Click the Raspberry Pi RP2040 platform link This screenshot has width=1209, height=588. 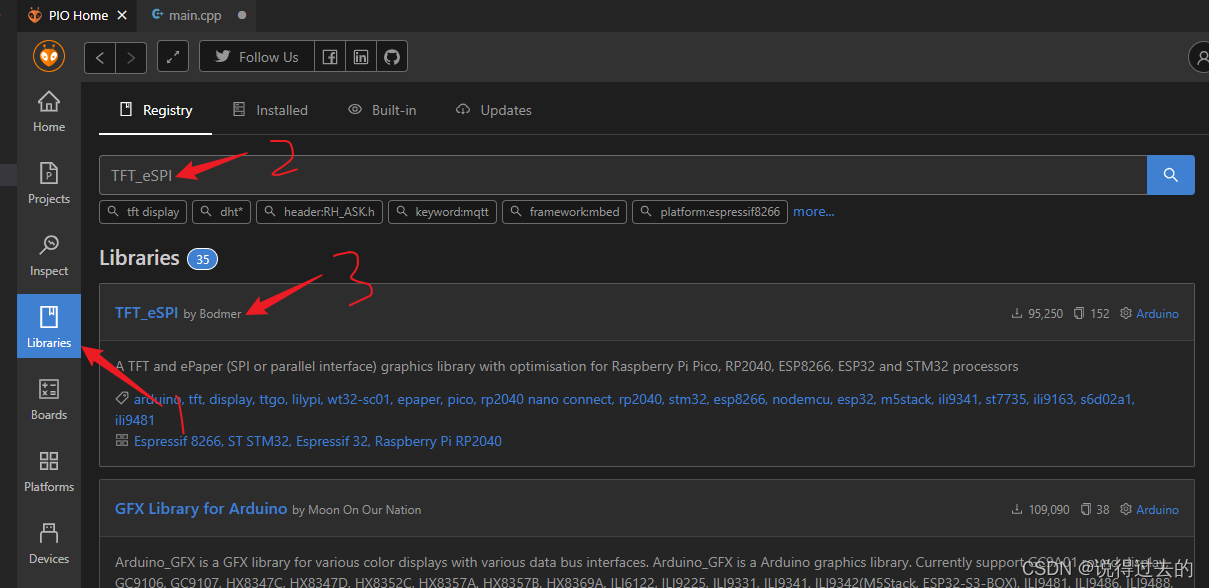pos(438,441)
